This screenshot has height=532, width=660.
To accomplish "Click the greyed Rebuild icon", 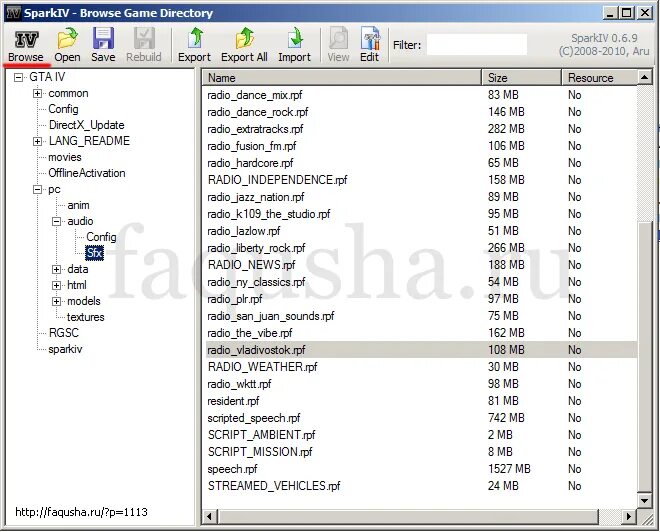I will (x=144, y=38).
